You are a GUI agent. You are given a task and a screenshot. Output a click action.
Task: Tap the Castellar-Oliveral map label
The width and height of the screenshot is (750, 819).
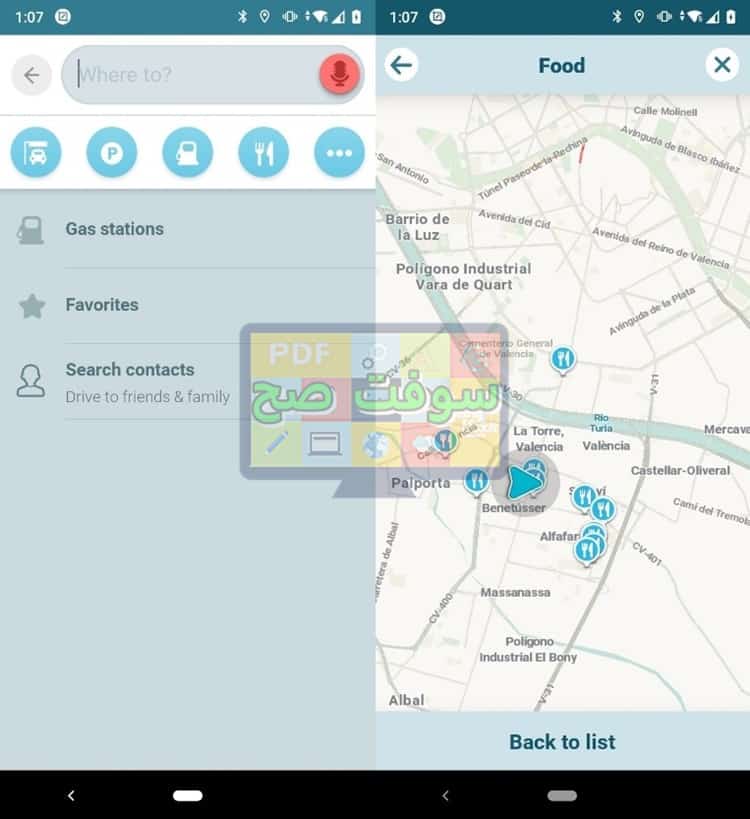click(680, 471)
